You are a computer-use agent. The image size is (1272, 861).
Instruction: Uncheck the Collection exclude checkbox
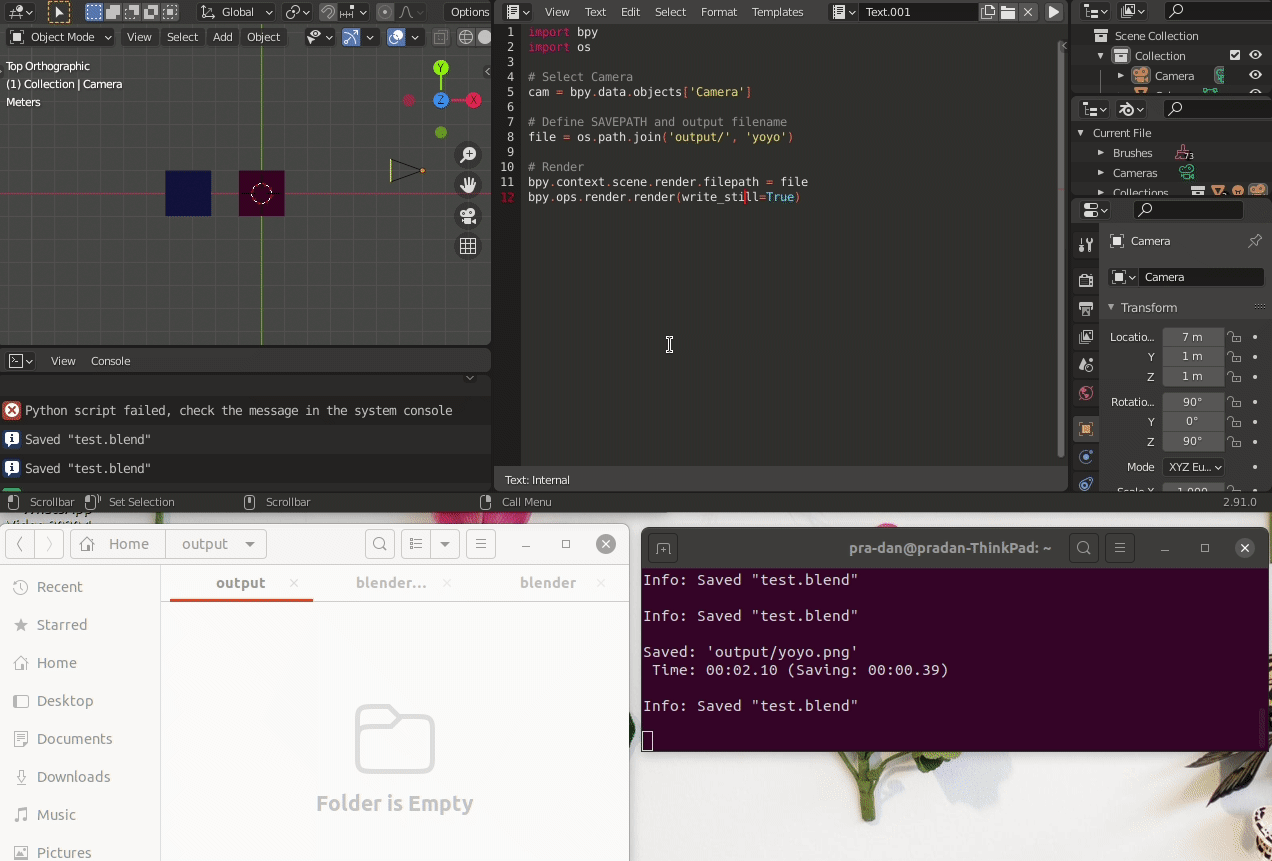coord(1235,56)
